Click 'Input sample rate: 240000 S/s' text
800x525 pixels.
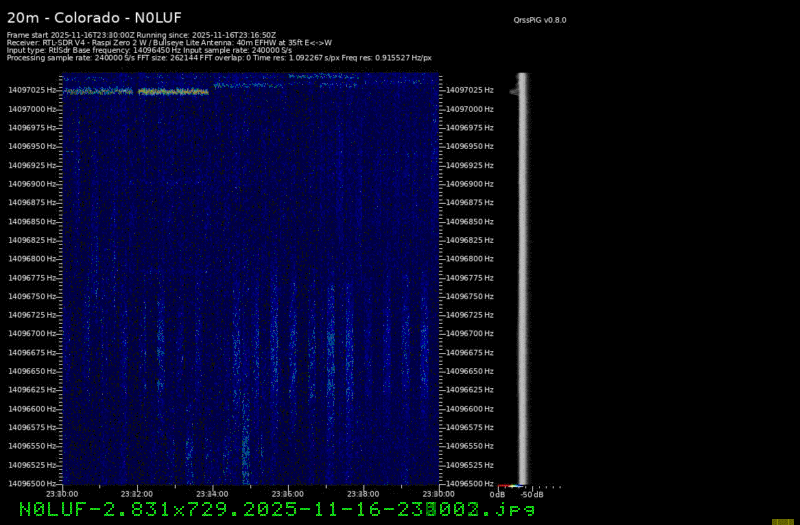(238, 51)
